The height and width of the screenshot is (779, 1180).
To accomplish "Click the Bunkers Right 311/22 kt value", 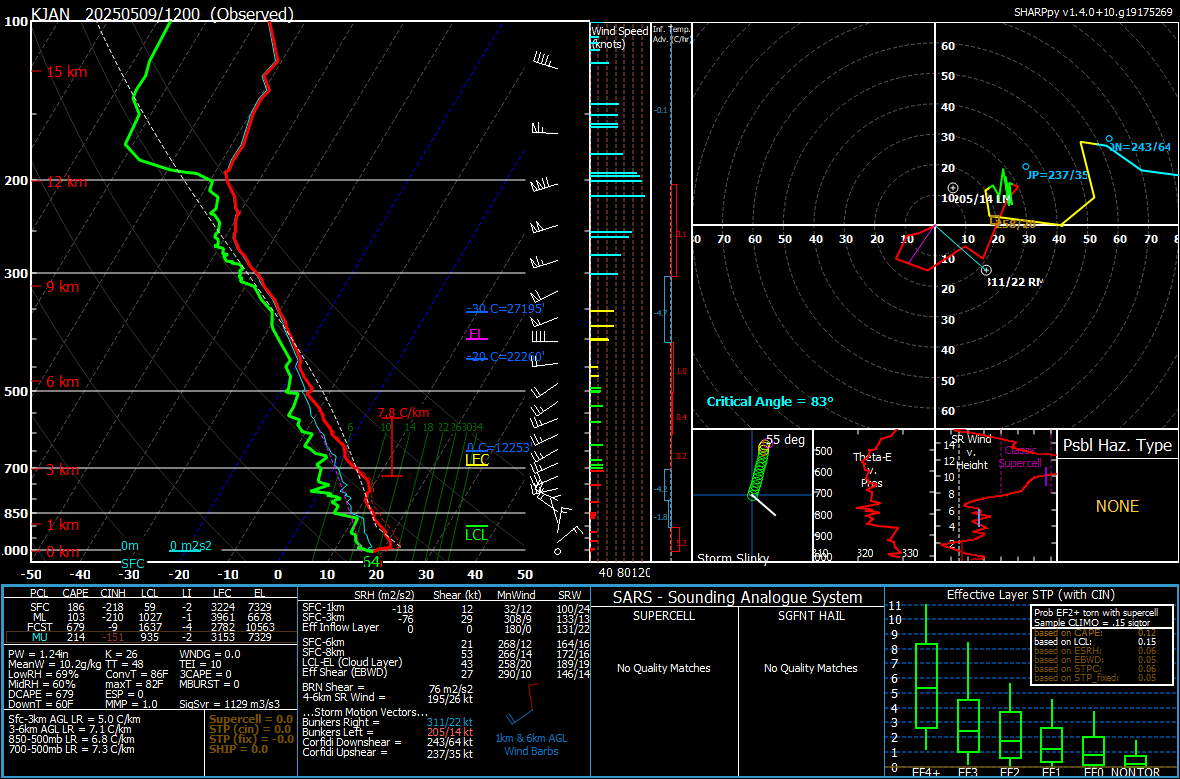I will (x=449, y=722).
